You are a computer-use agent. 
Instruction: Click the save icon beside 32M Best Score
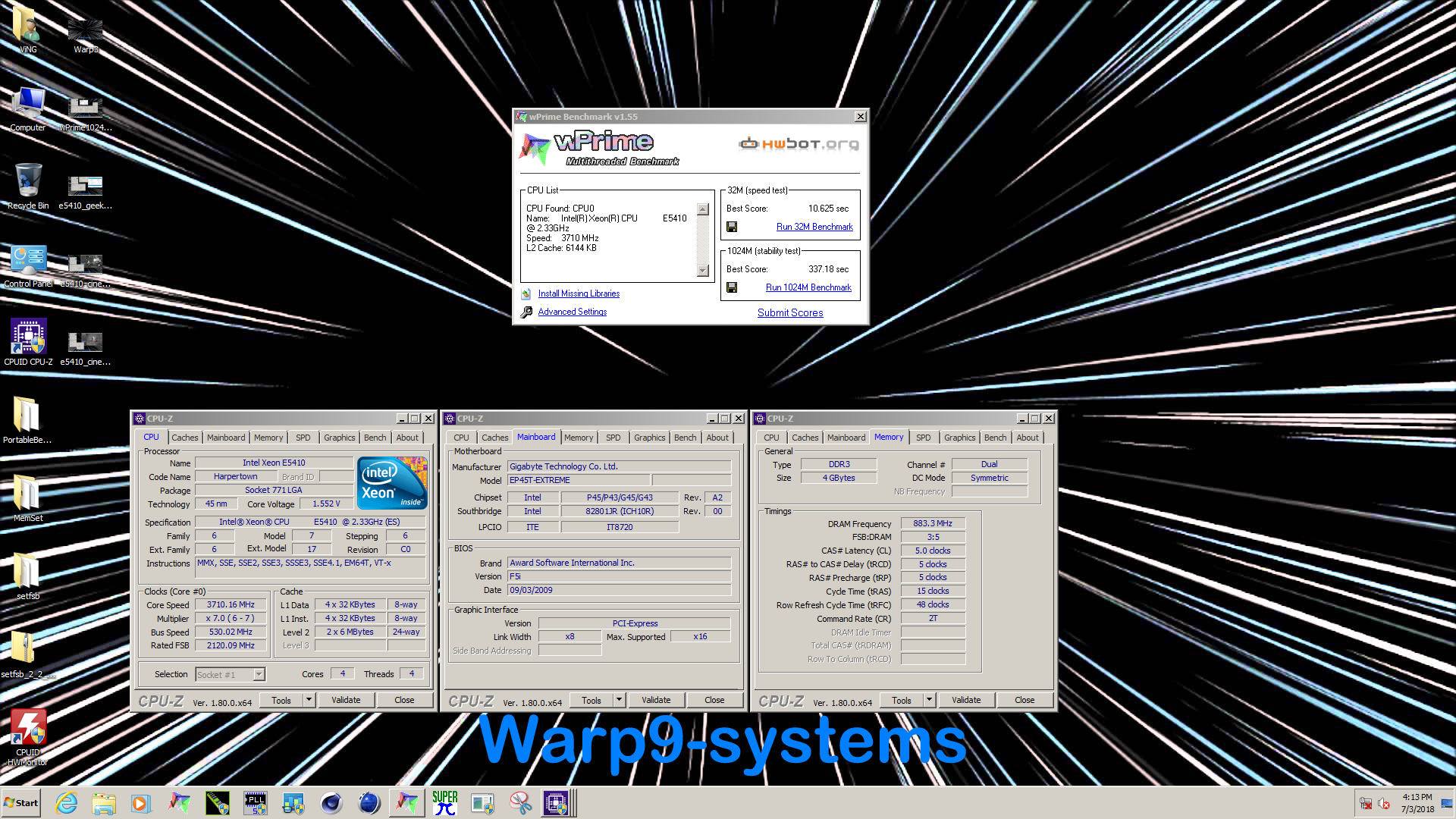pos(732,227)
